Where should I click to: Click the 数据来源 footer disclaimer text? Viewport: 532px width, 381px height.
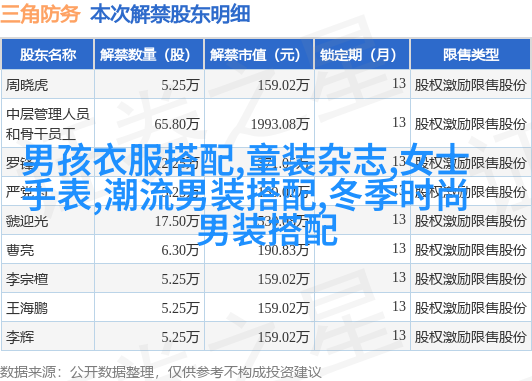point(160,372)
